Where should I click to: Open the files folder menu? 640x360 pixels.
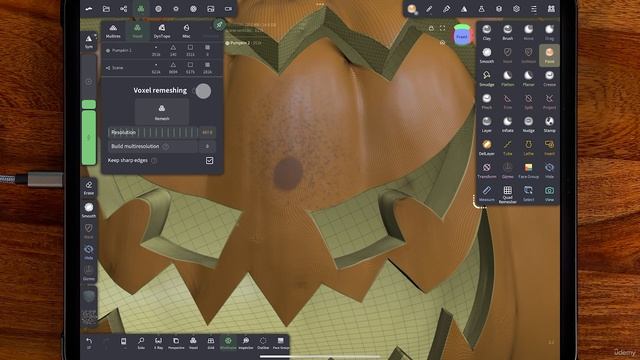106,9
